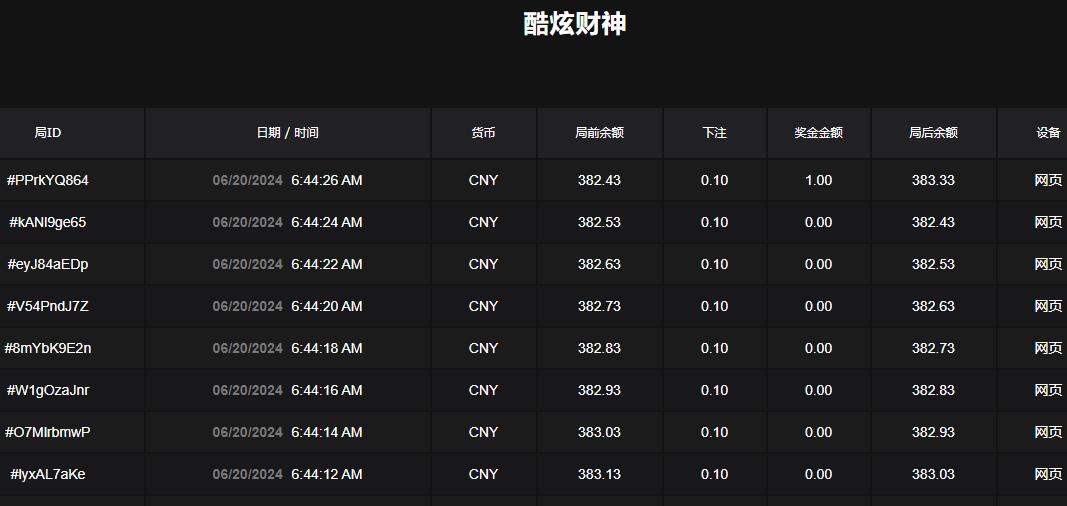Open round #O7MlrbmwP details
This screenshot has width=1067, height=506.
pyautogui.click(x=48, y=432)
